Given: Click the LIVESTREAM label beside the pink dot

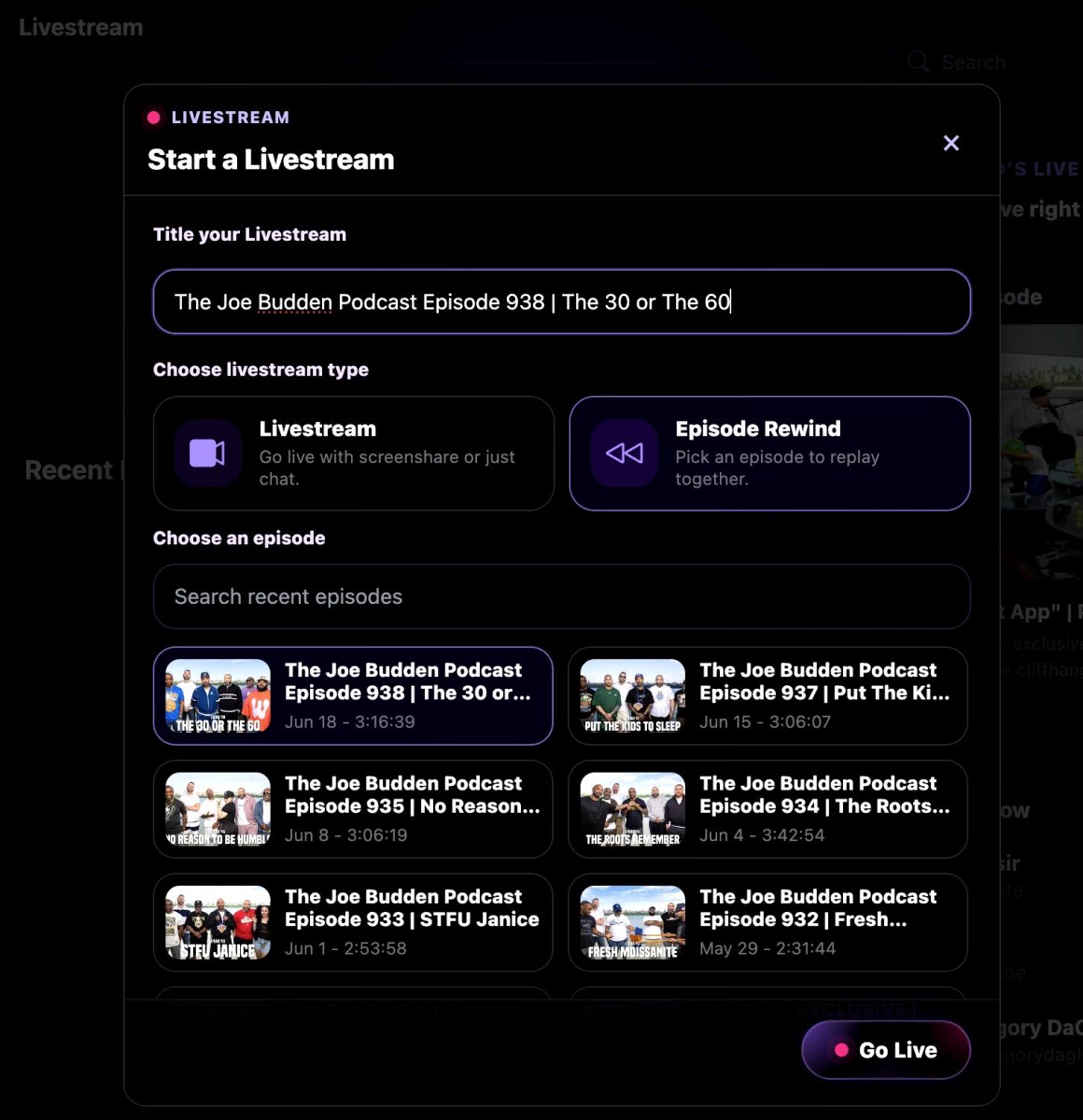Looking at the screenshot, I should 231,118.
